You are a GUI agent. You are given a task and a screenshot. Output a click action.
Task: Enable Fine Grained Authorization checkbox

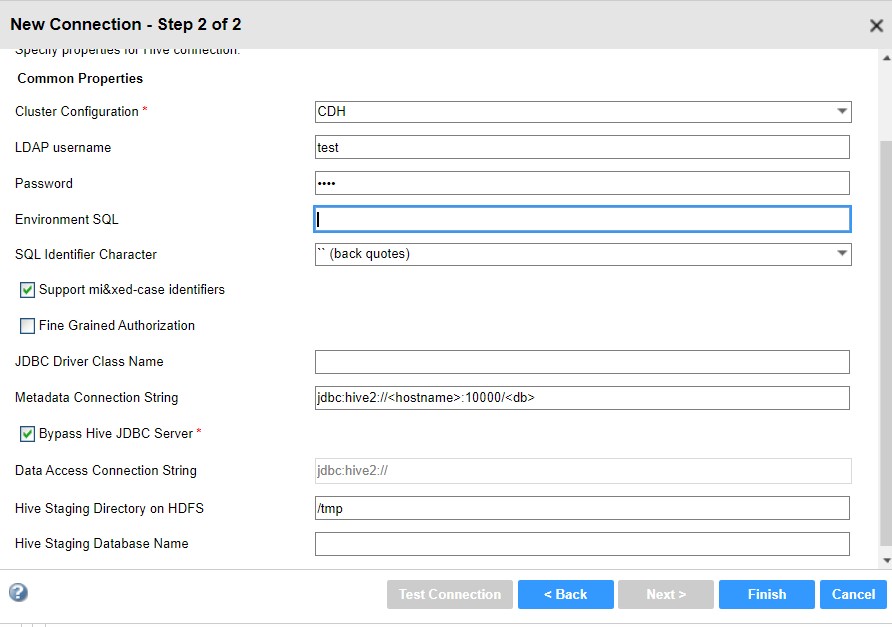tap(27, 326)
